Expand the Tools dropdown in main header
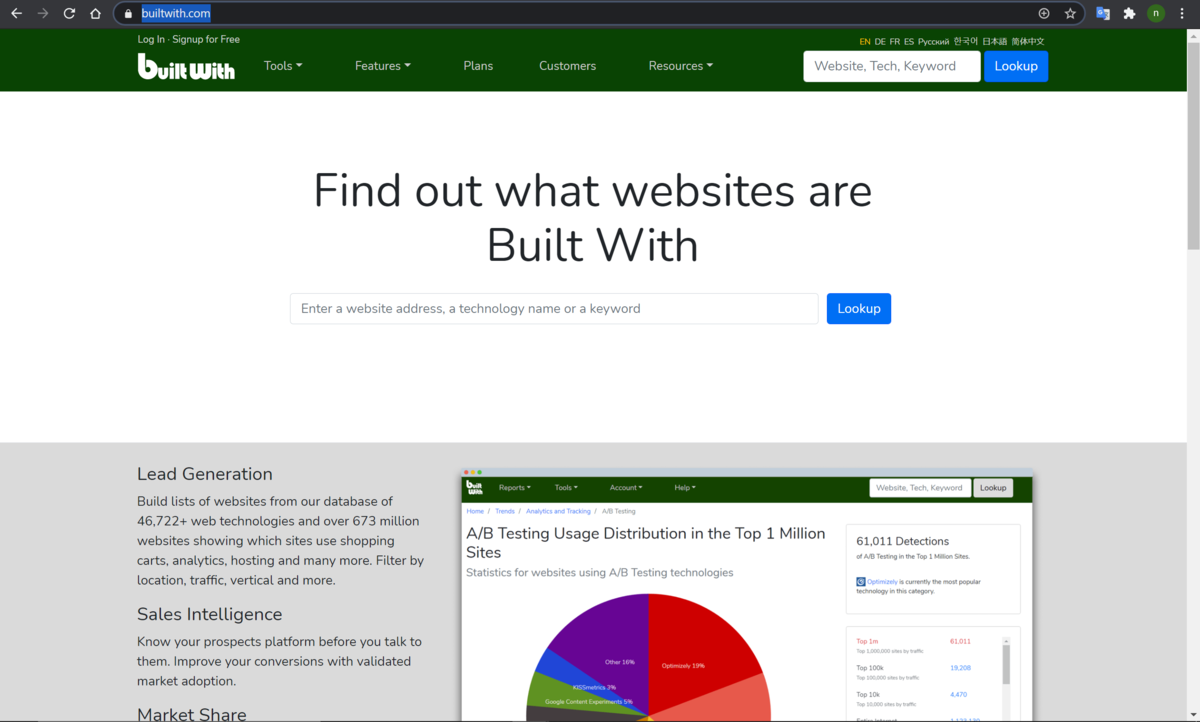 283,66
